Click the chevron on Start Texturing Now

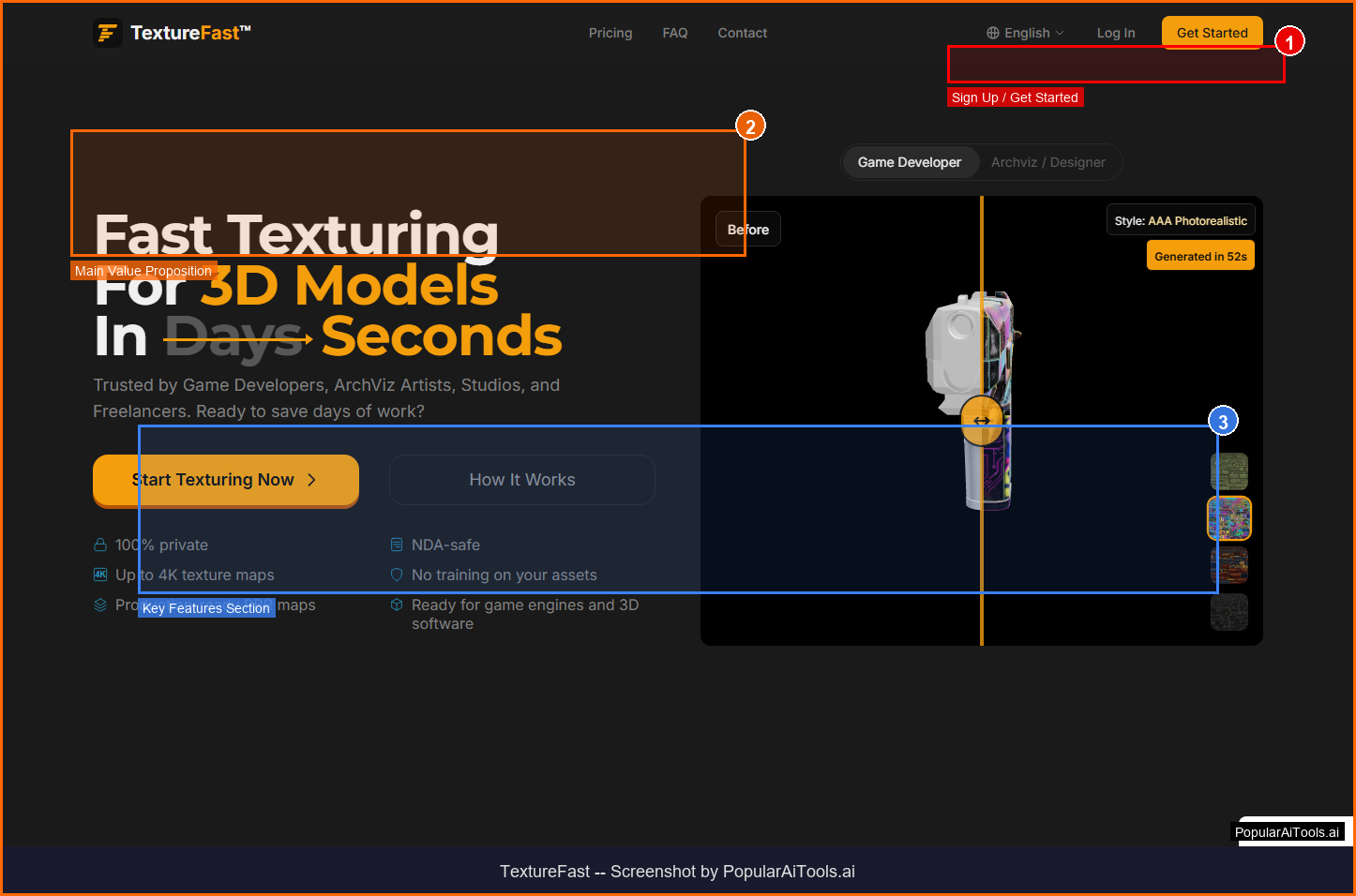[x=312, y=480]
